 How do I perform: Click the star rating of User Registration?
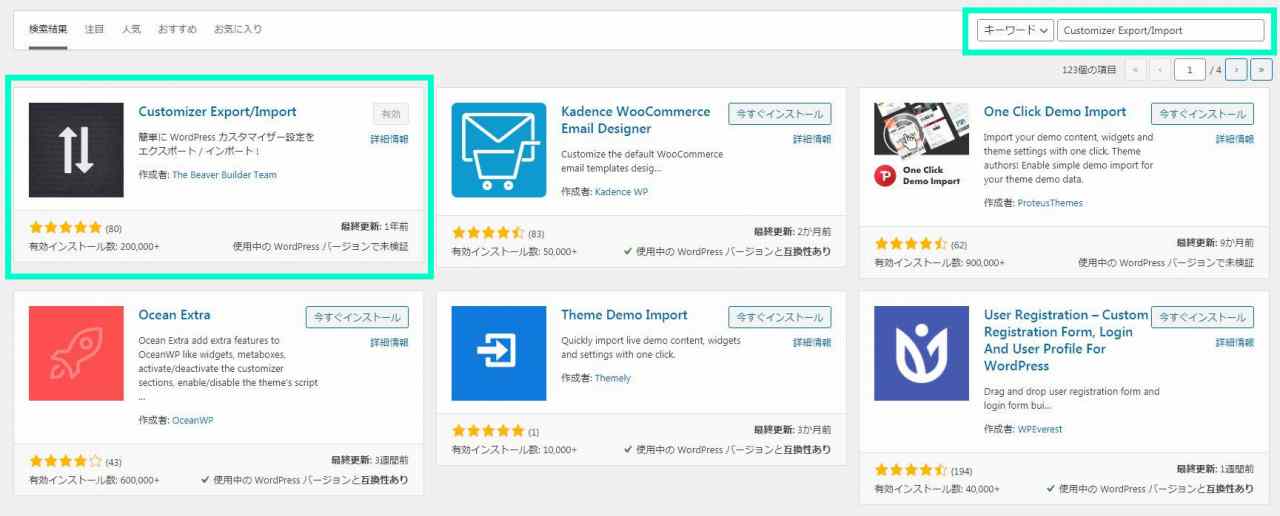coord(911,470)
